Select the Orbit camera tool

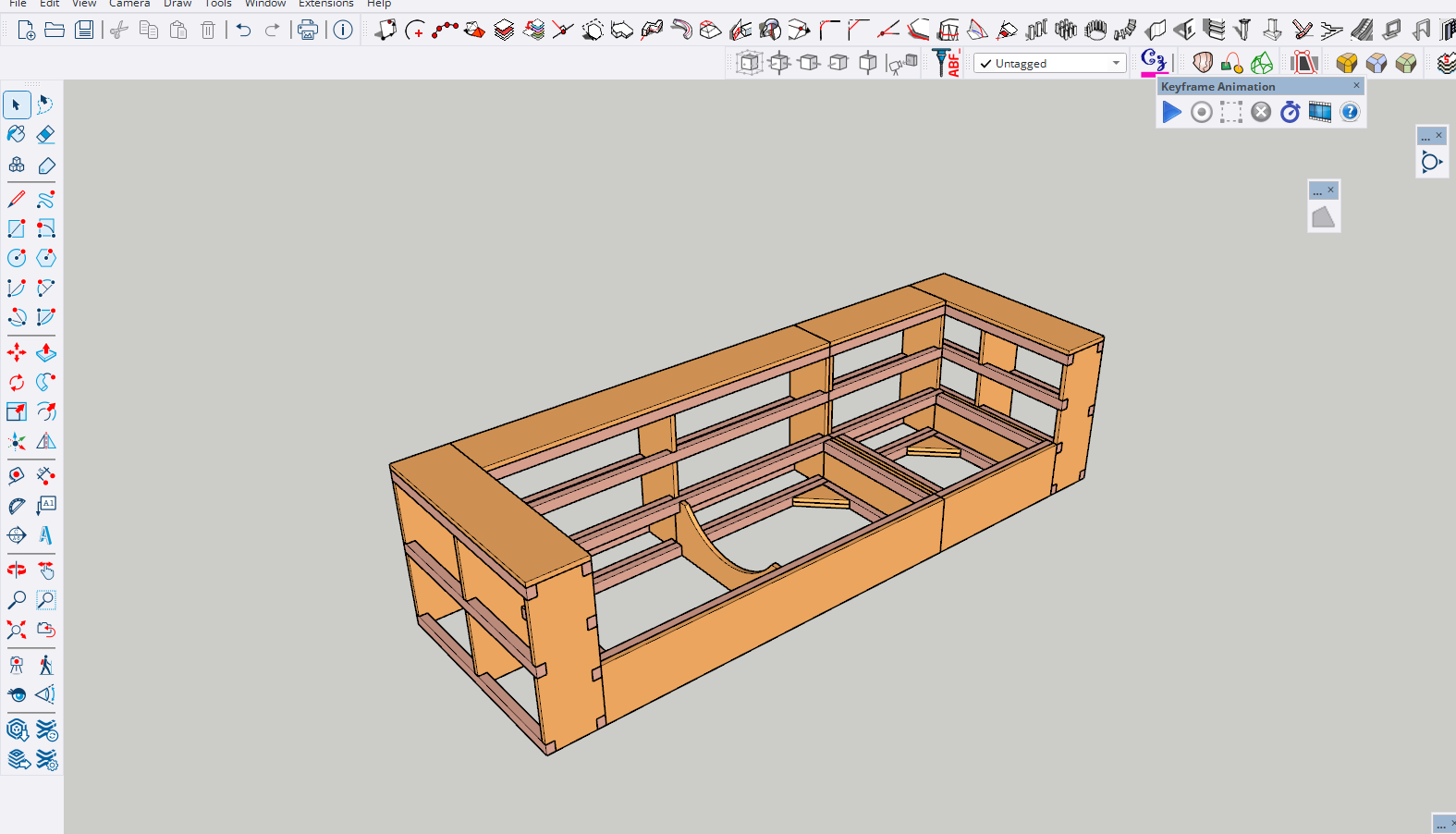(17, 570)
